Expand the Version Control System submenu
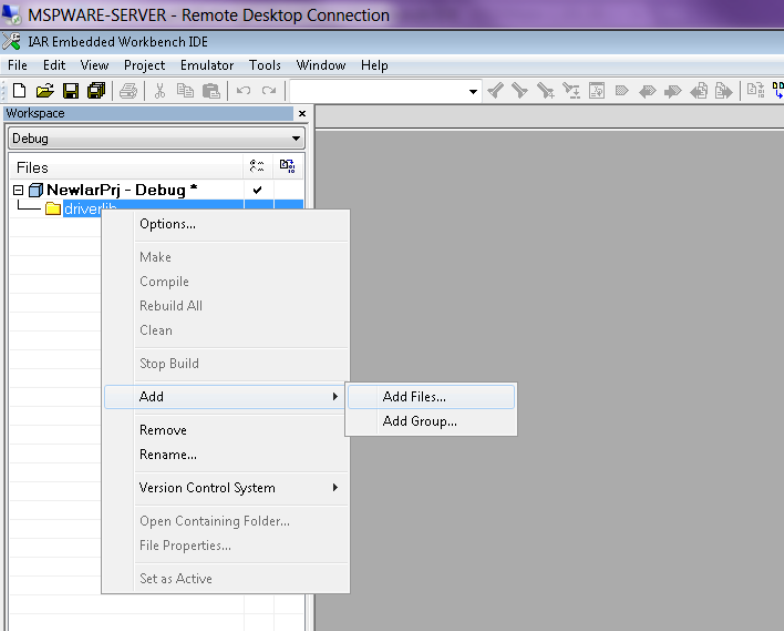This screenshot has width=784, height=631. click(335, 488)
